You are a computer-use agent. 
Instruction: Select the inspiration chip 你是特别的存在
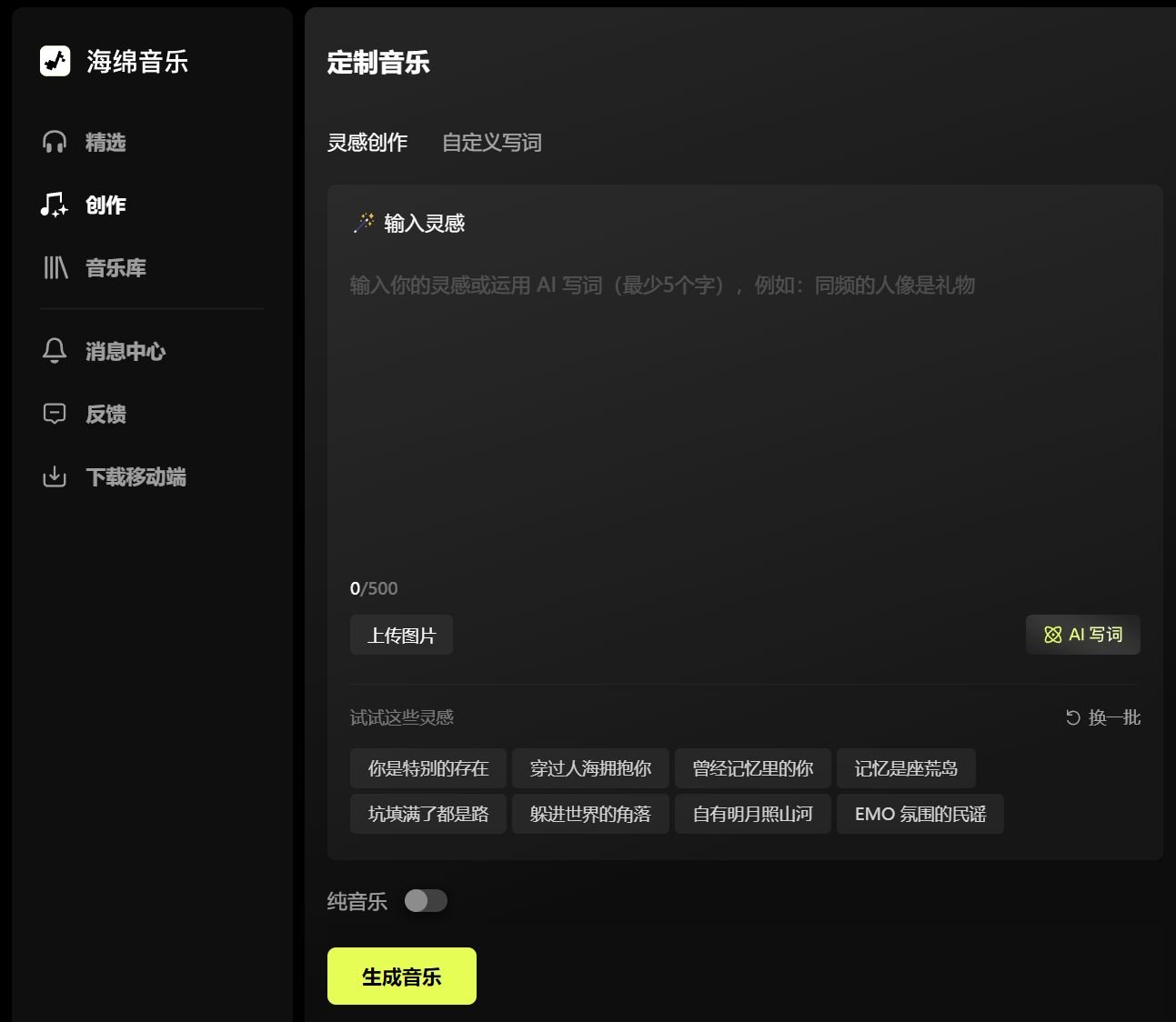click(427, 768)
